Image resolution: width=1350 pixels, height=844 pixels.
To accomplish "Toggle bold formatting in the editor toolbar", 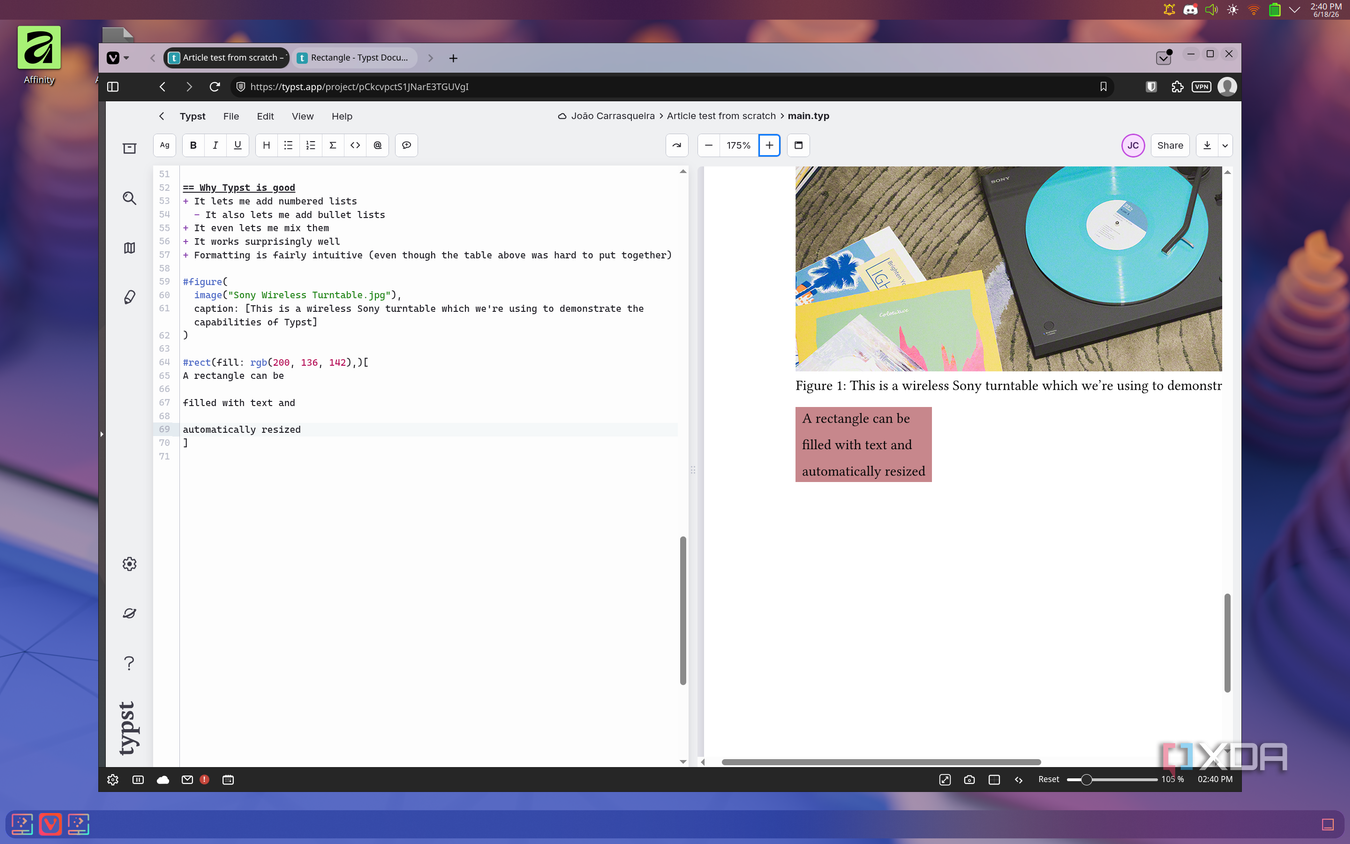I will point(193,145).
